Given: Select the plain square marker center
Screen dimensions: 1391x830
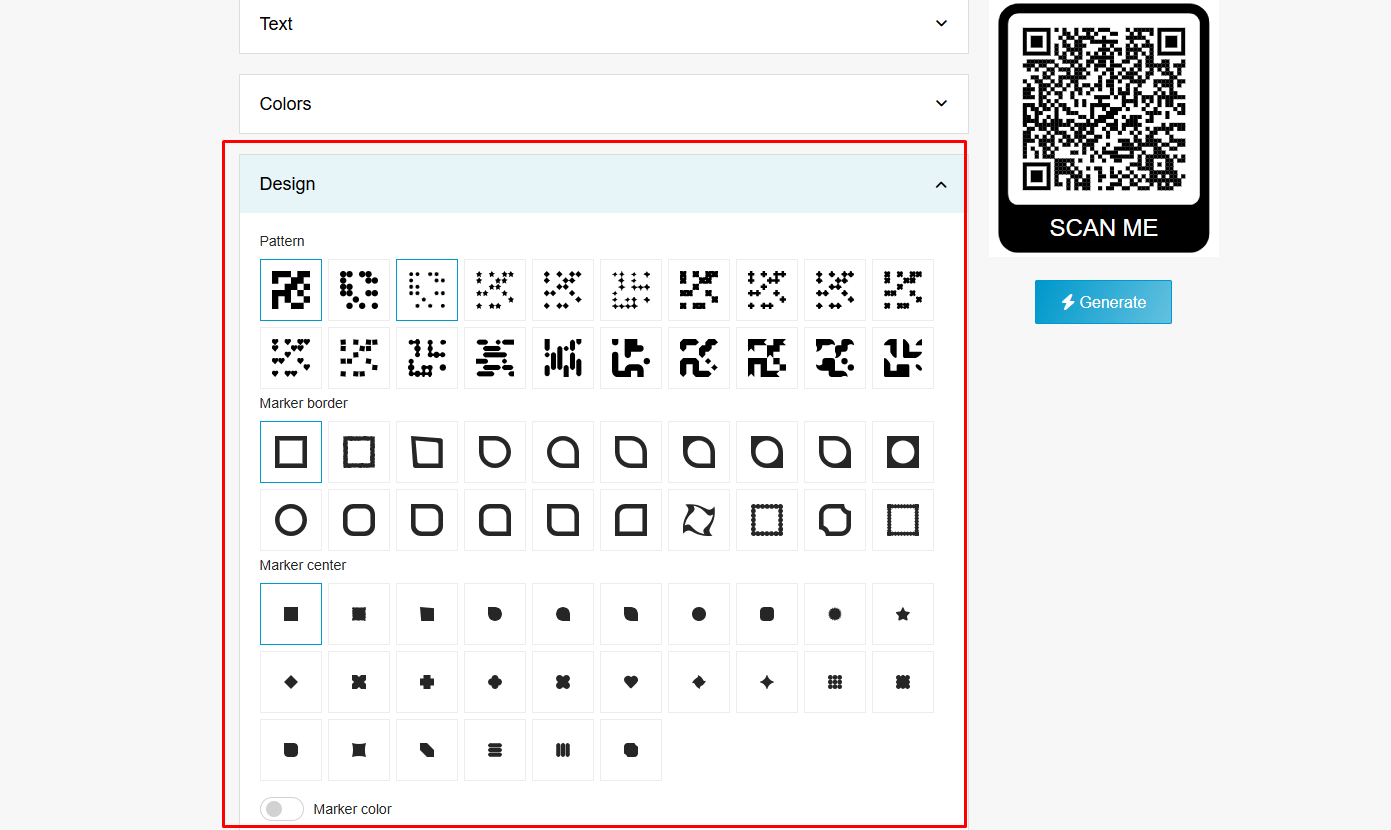Looking at the screenshot, I should (x=291, y=614).
